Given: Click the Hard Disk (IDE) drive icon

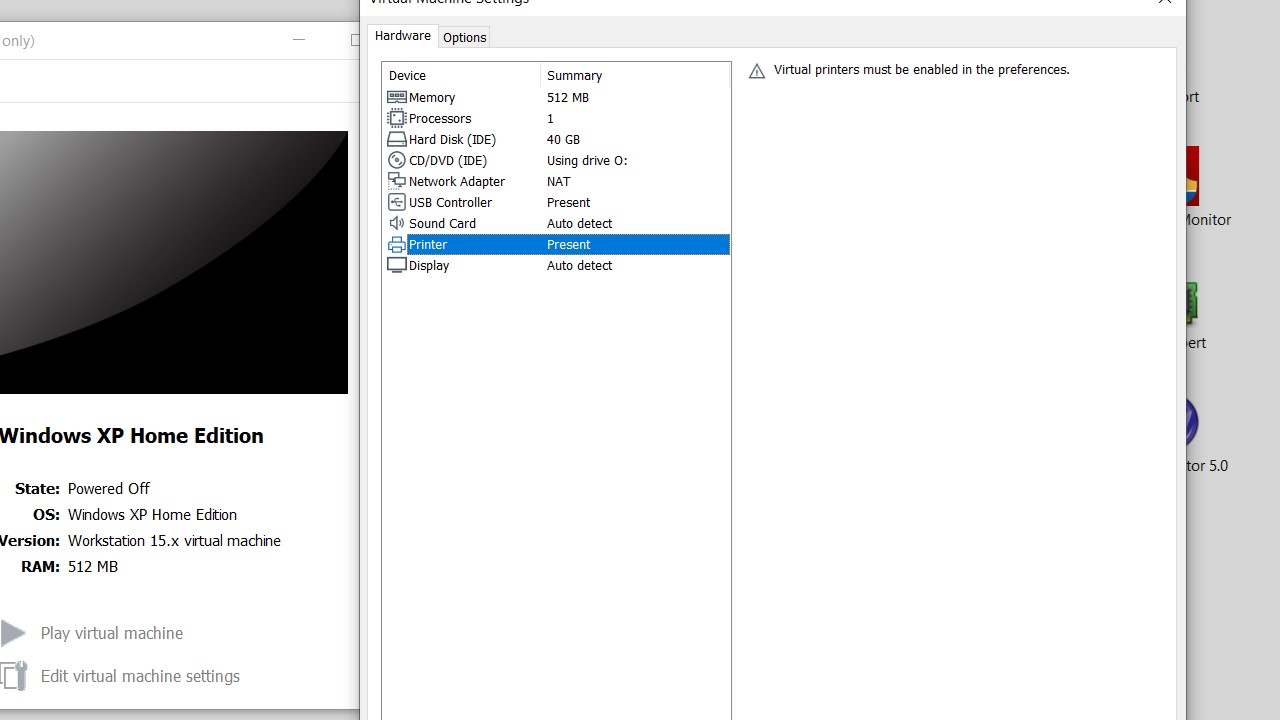Looking at the screenshot, I should click(x=397, y=139).
